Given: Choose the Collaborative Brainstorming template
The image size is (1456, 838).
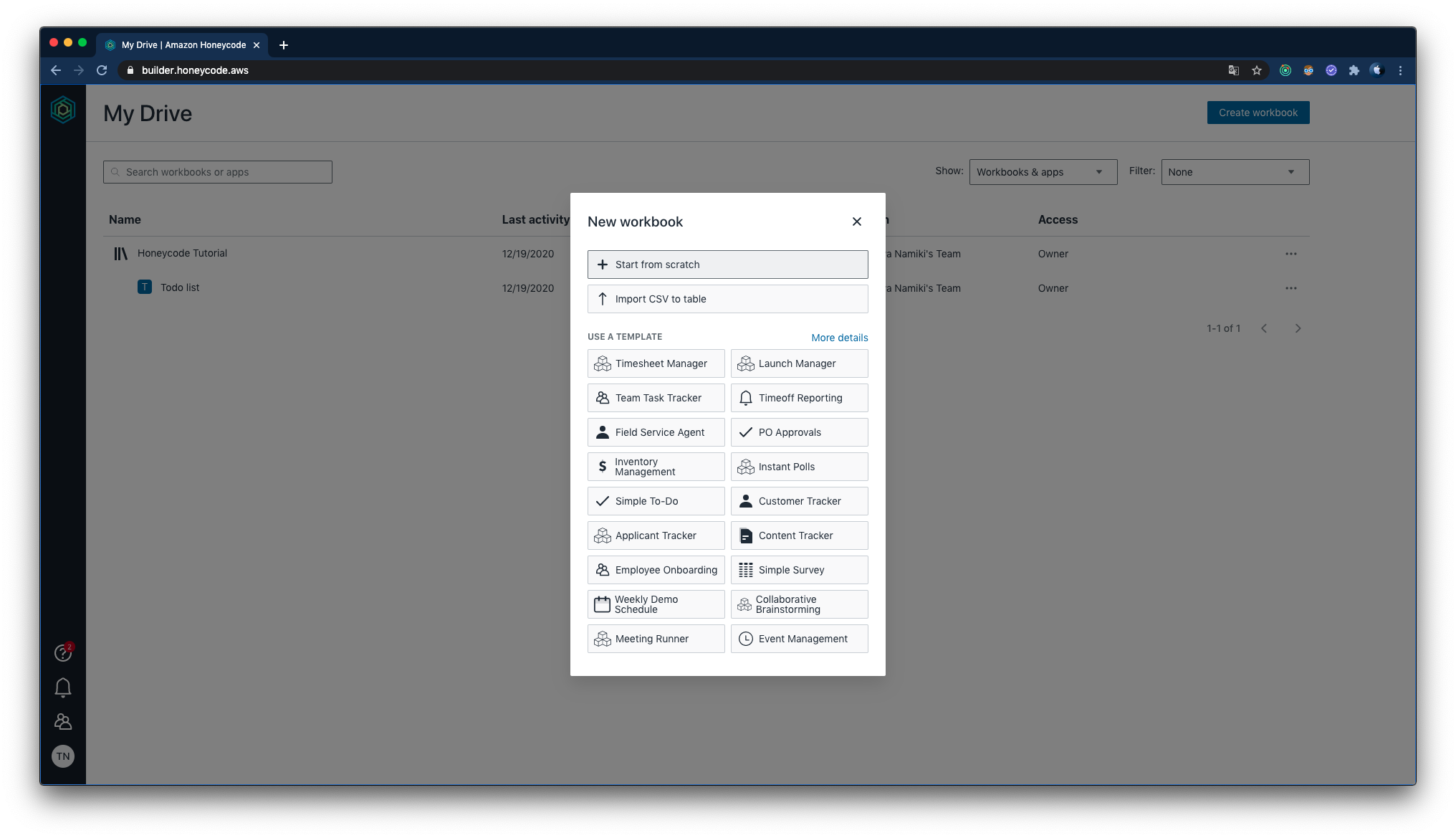Looking at the screenshot, I should (799, 604).
